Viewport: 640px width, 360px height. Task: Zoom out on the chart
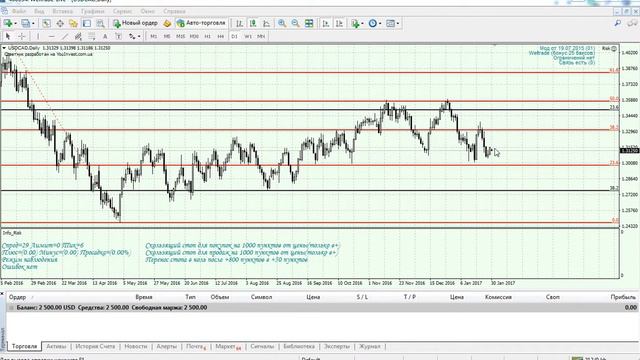click(296, 23)
